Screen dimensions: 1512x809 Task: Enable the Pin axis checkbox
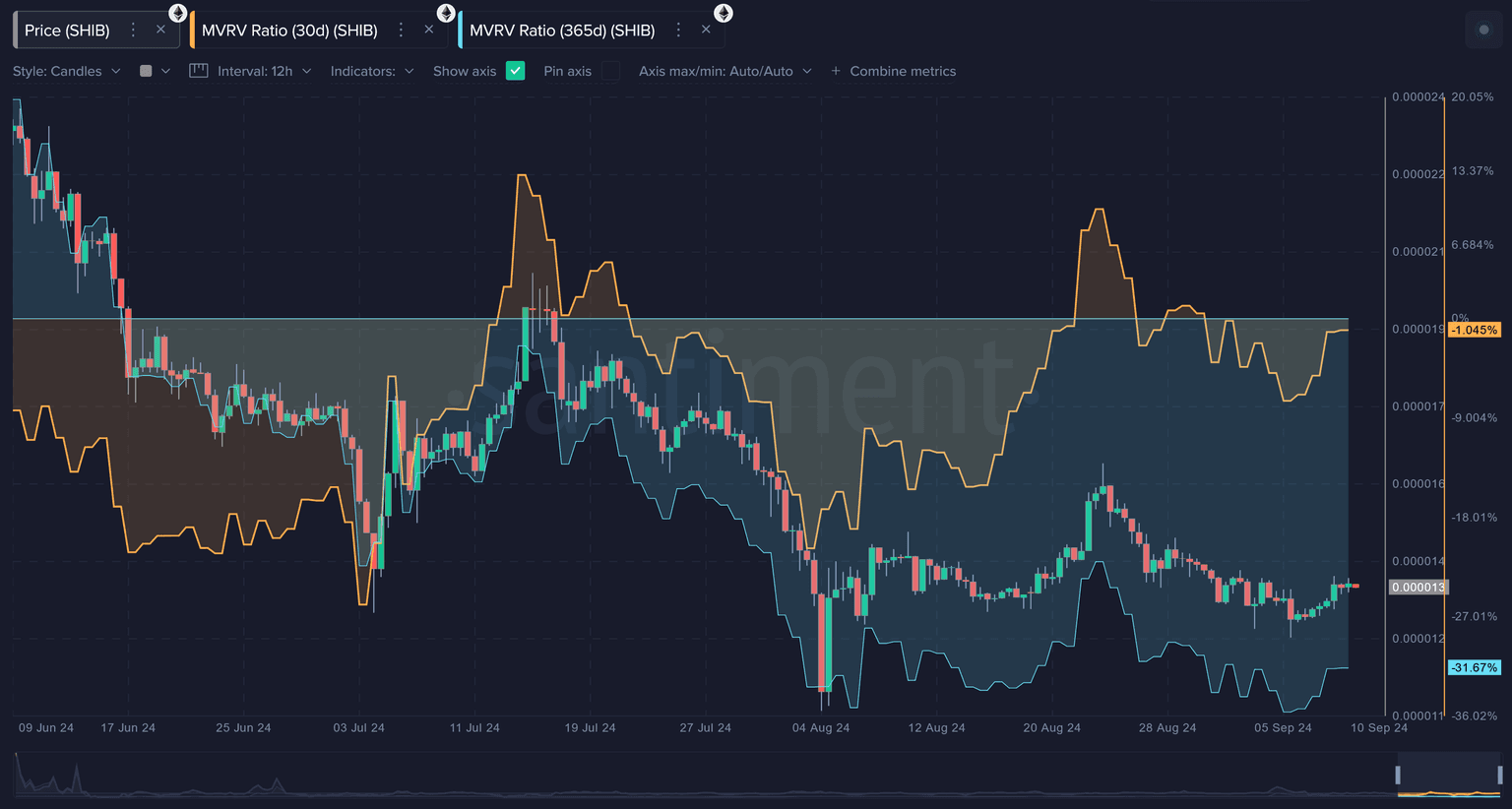(610, 71)
